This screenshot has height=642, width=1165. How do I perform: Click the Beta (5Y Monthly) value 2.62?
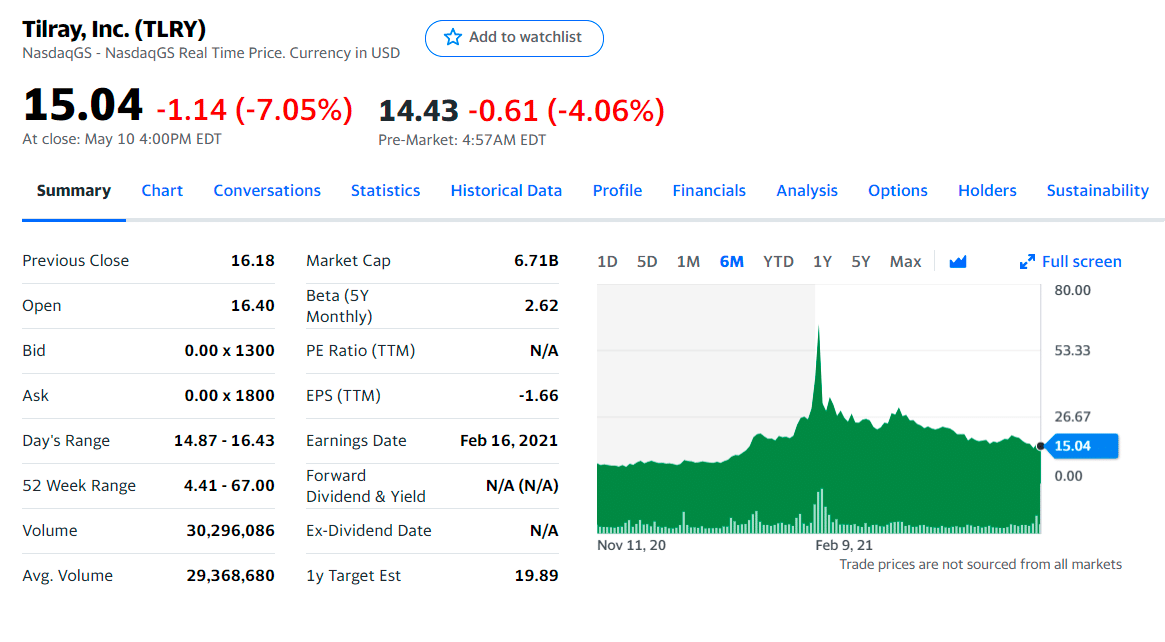click(542, 305)
